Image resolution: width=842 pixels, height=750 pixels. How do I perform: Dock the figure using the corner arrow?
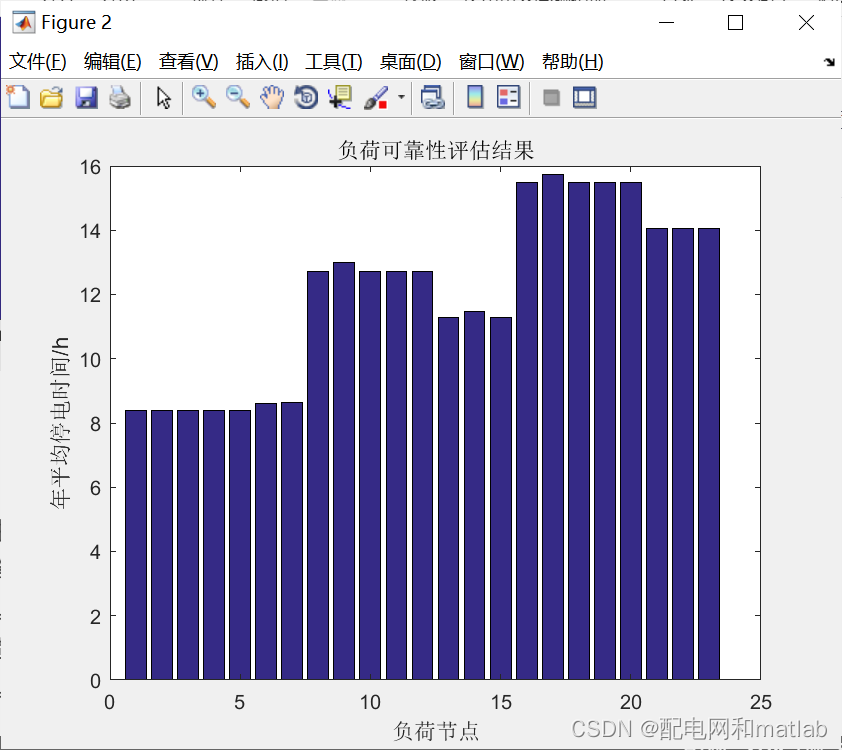pos(830,62)
